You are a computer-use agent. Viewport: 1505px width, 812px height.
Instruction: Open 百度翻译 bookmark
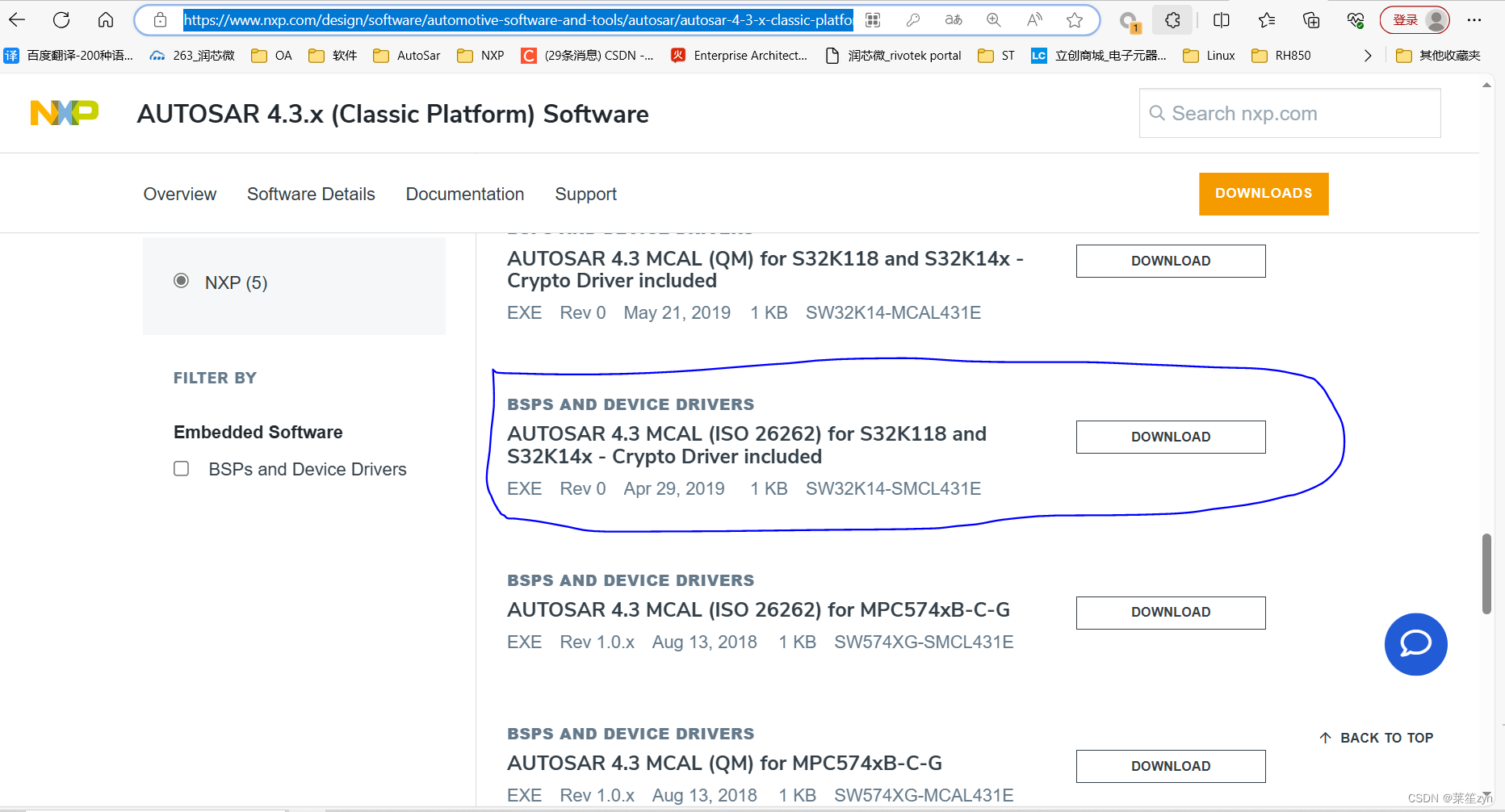coord(69,56)
